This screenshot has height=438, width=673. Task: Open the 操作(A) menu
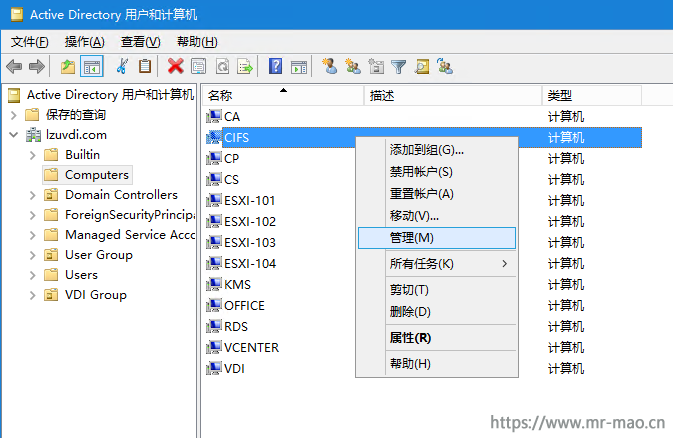pos(84,42)
